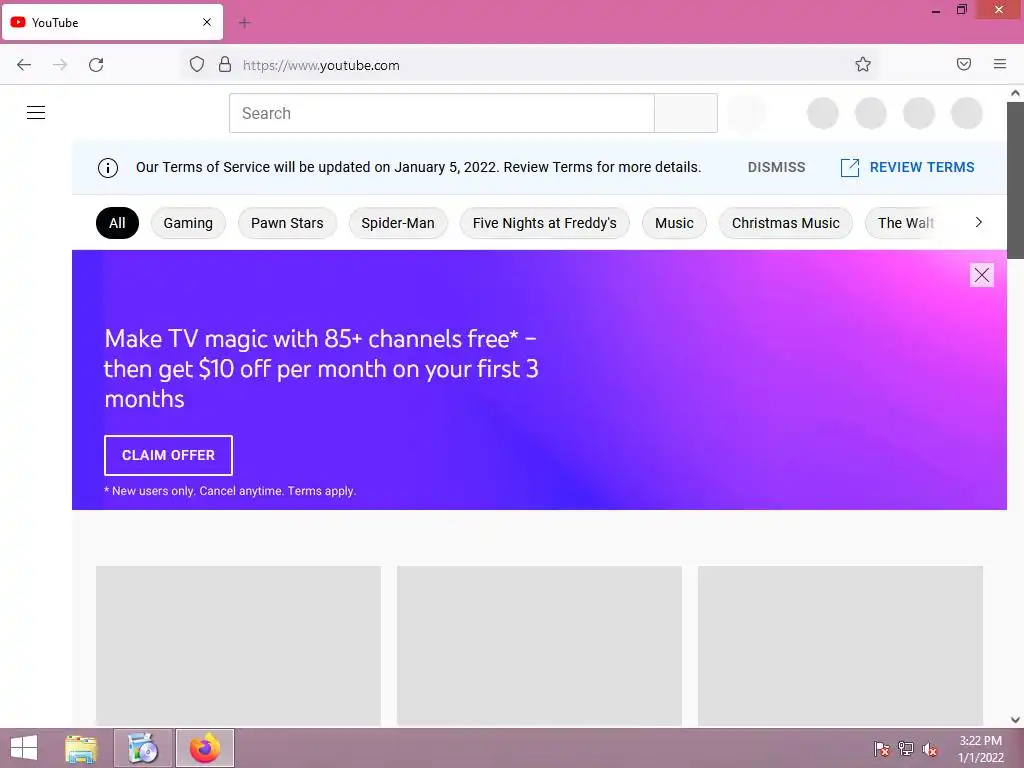Click the address bar URL
Viewport: 1024px width, 768px height.
pos(321,65)
